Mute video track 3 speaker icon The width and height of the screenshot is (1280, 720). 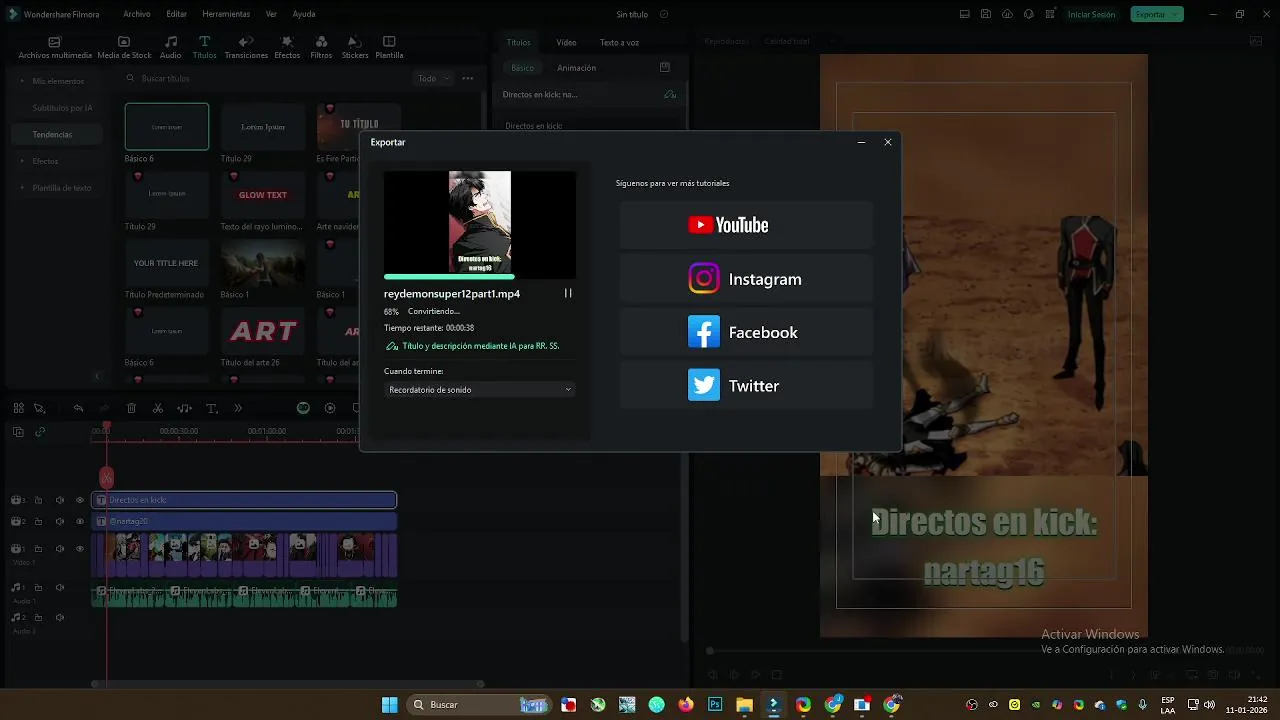[x=59, y=500]
